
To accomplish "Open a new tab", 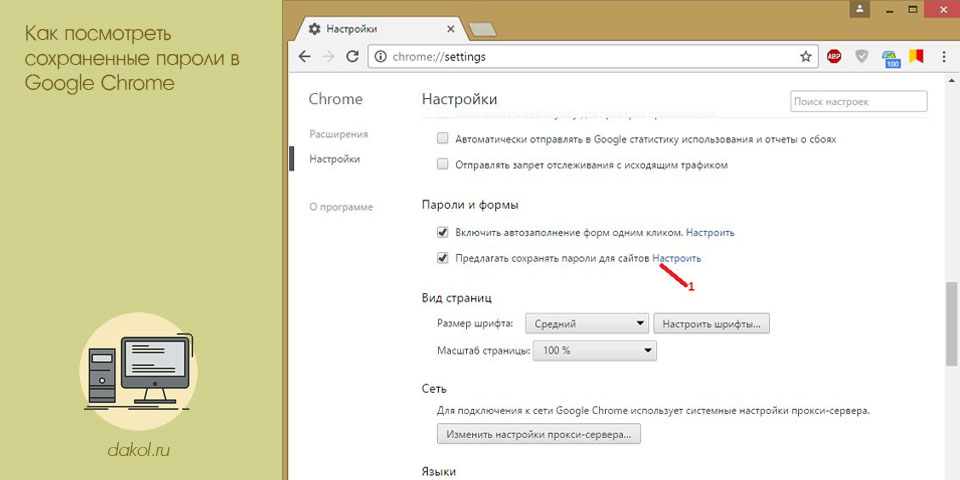I will [483, 29].
